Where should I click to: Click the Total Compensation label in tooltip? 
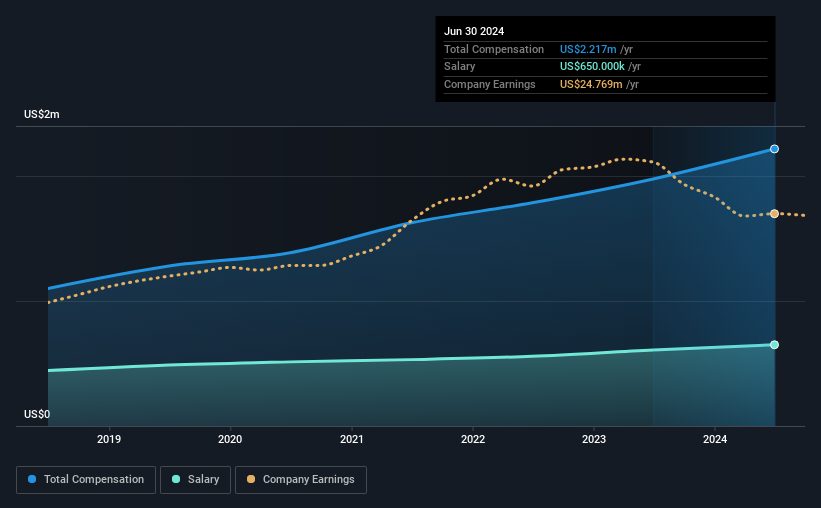click(x=494, y=49)
